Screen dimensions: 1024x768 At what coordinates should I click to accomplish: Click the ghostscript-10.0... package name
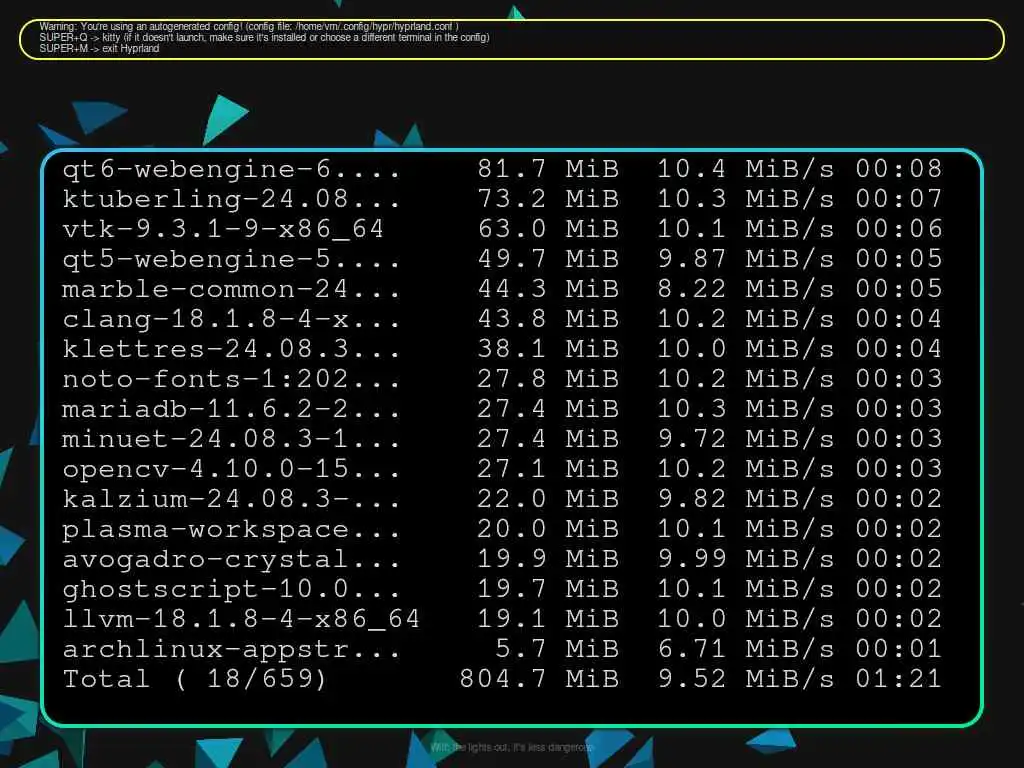pos(231,590)
